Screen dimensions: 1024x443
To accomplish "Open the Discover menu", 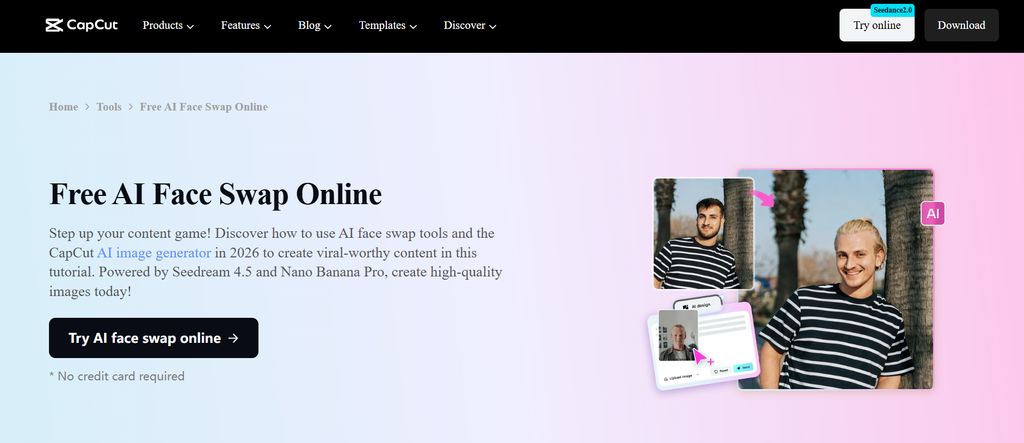I will click(x=470, y=26).
